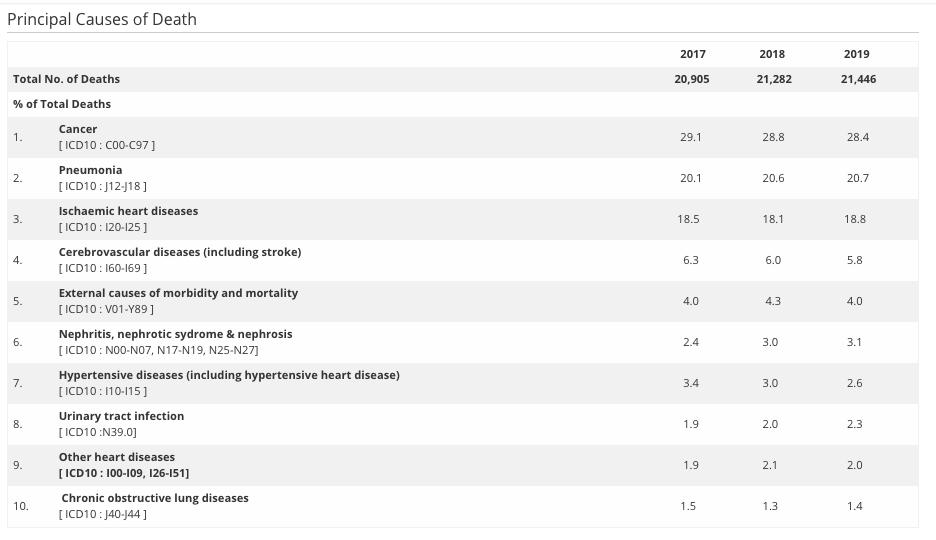
Task: Select the 2017 column header
Action: click(692, 54)
